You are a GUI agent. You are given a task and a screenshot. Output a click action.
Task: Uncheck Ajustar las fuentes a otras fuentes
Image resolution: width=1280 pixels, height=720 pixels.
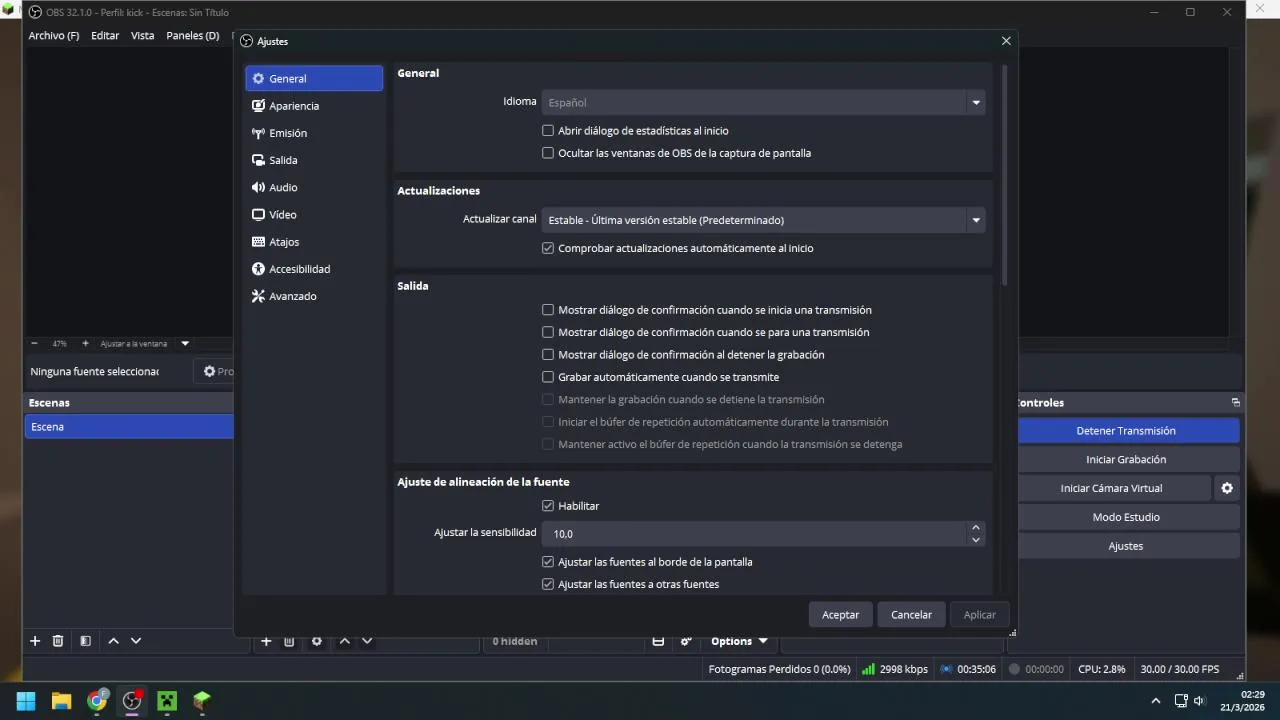pyautogui.click(x=548, y=584)
